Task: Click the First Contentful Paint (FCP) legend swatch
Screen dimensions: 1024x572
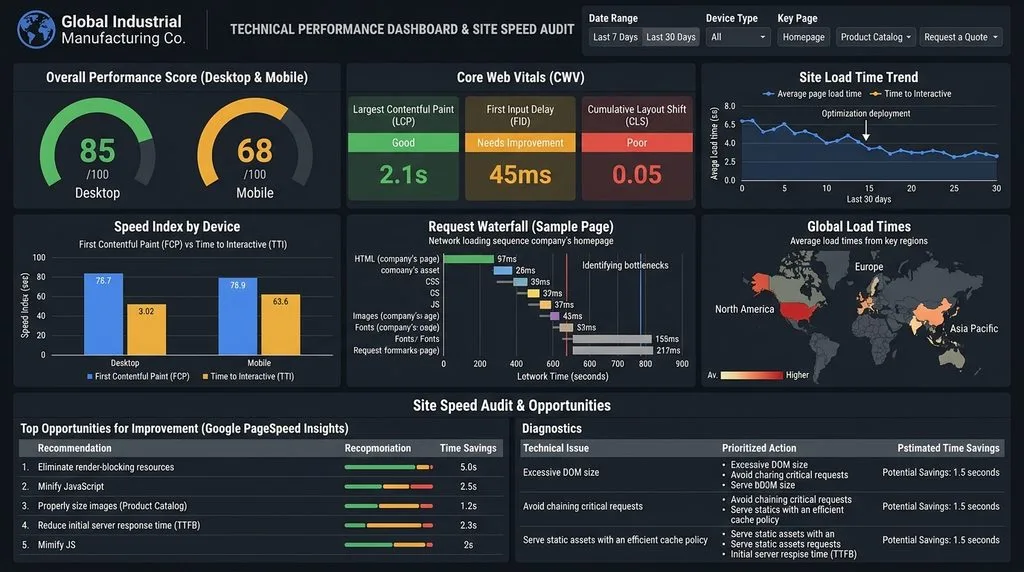Action: pos(89,377)
